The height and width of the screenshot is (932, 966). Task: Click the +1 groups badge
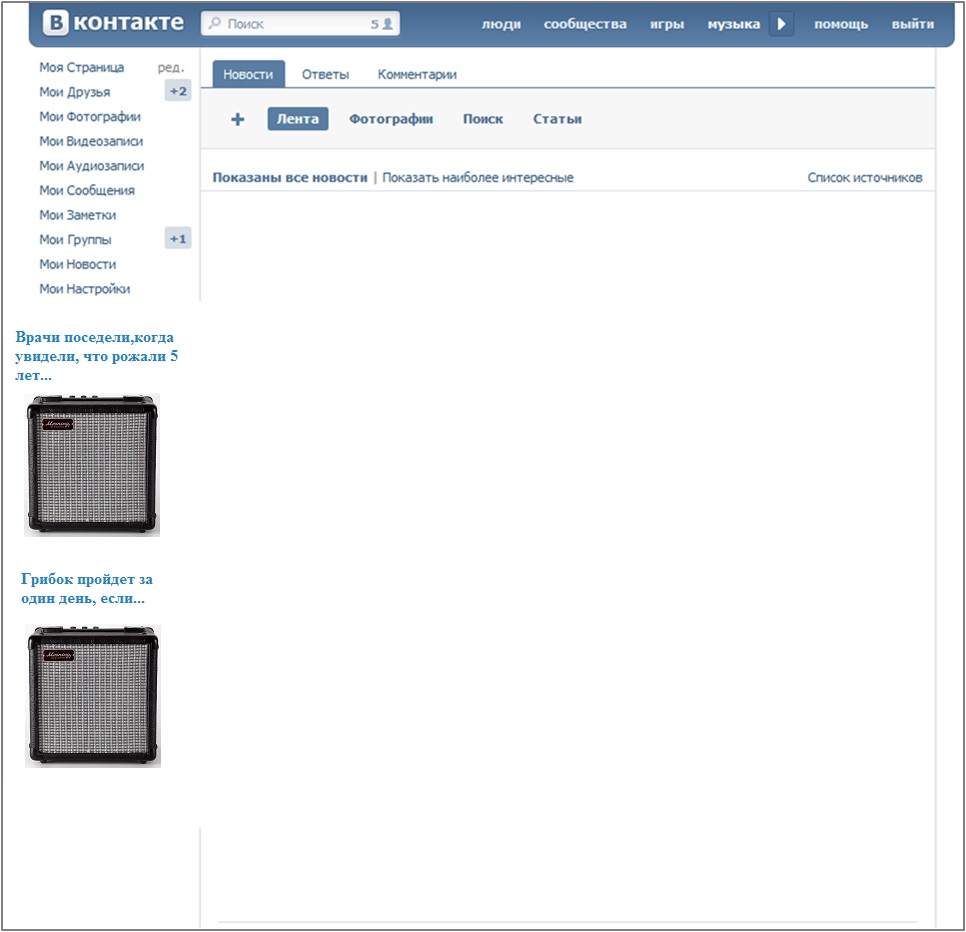178,238
